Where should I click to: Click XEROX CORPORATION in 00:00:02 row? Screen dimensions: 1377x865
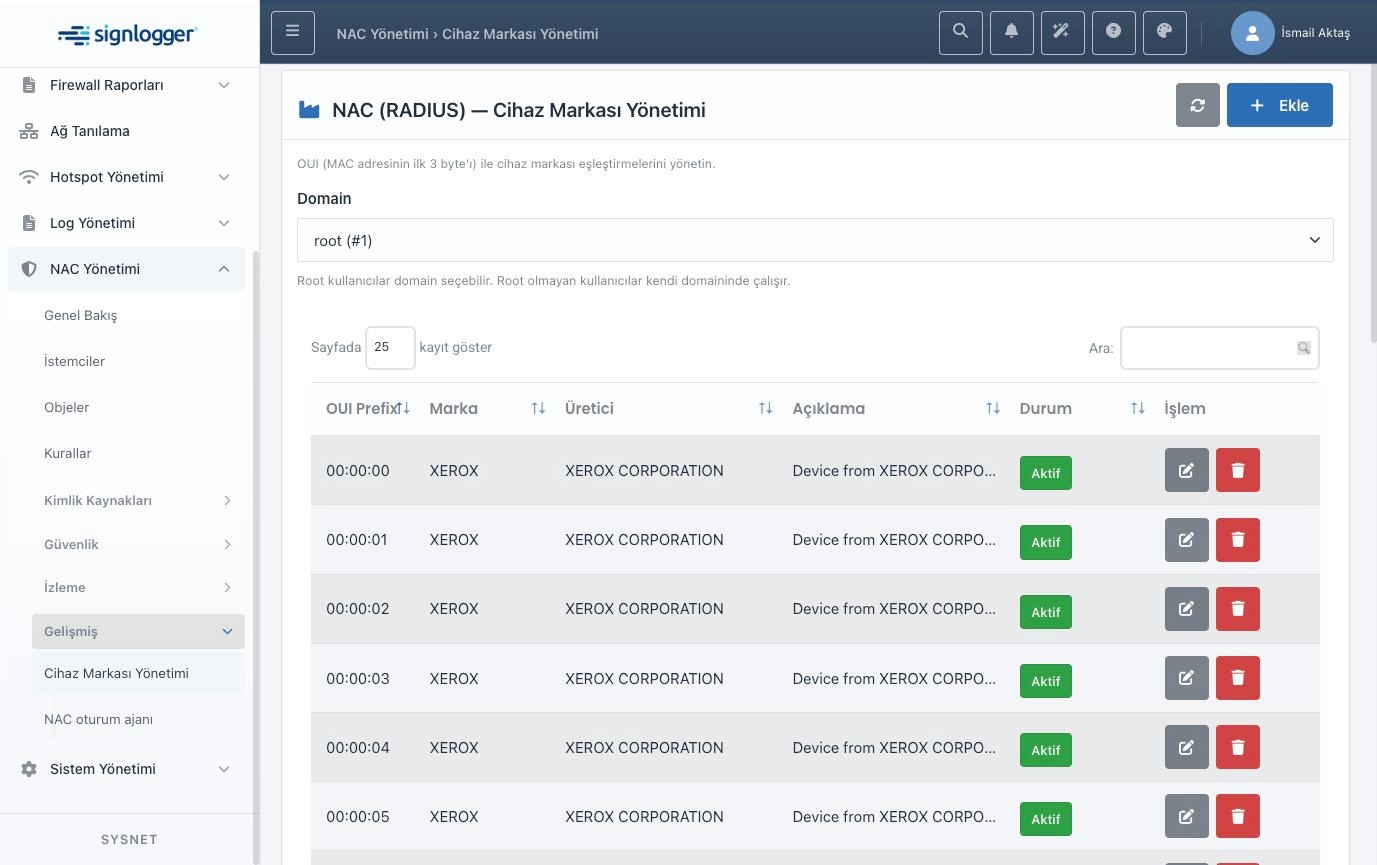pyautogui.click(x=644, y=609)
